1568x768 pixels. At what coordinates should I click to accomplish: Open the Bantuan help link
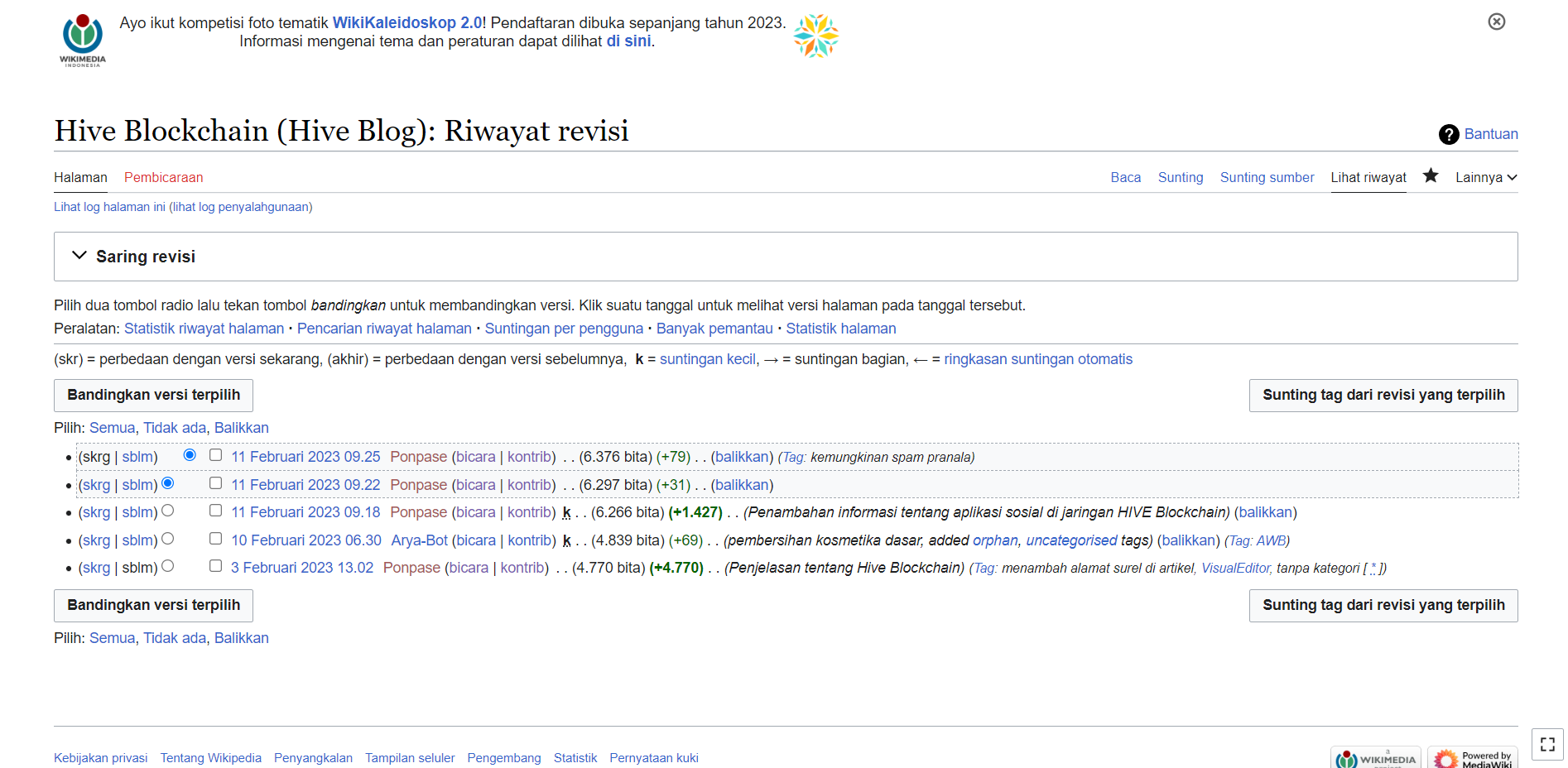click(x=1491, y=134)
